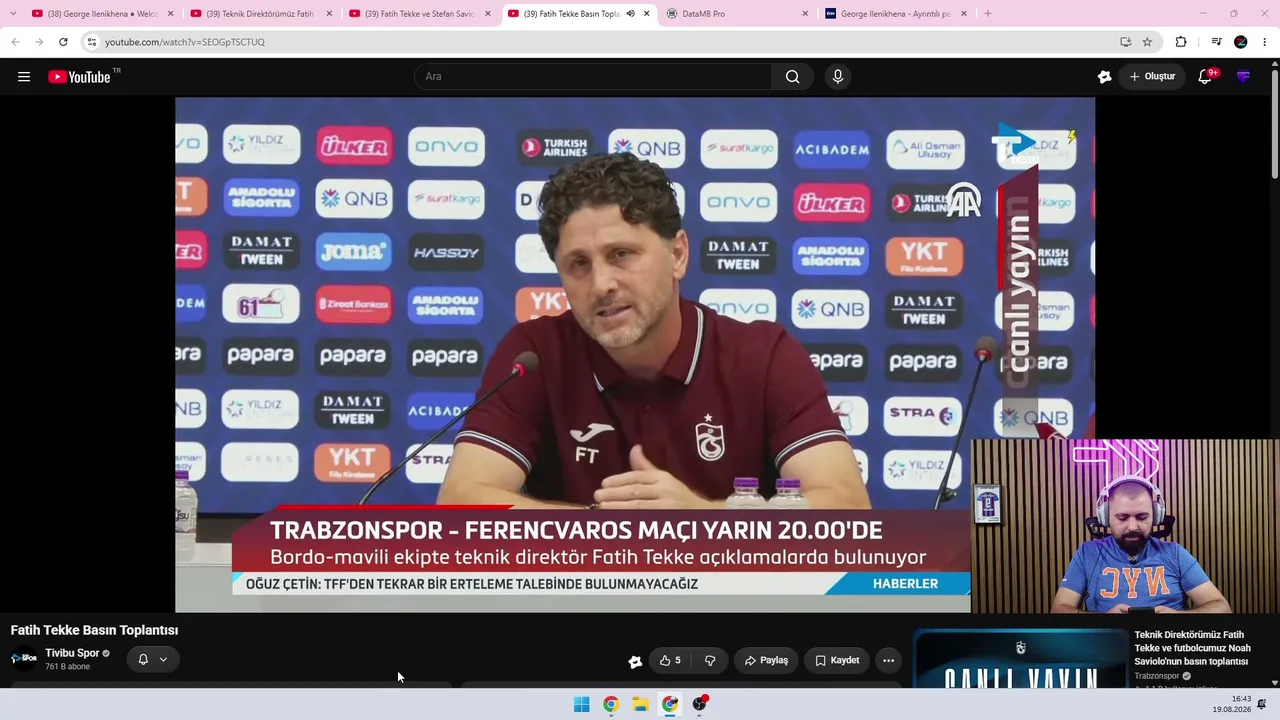Go back in browser history
This screenshot has width=1280, height=720.
point(15,42)
